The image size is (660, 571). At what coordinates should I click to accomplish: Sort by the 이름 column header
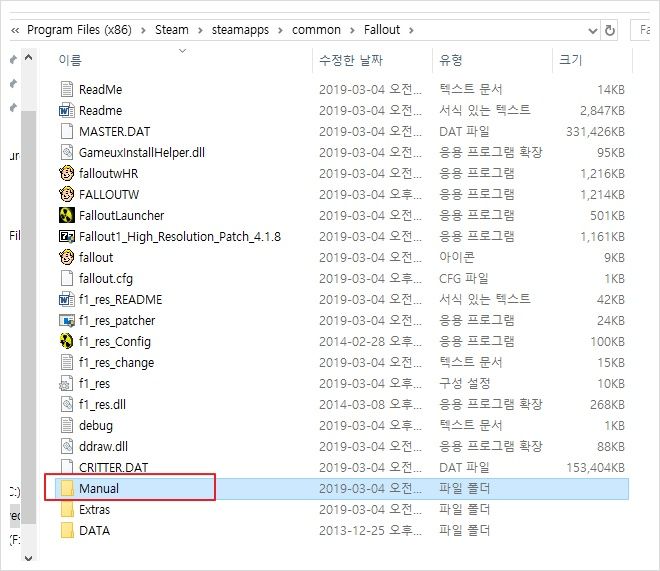(70, 60)
